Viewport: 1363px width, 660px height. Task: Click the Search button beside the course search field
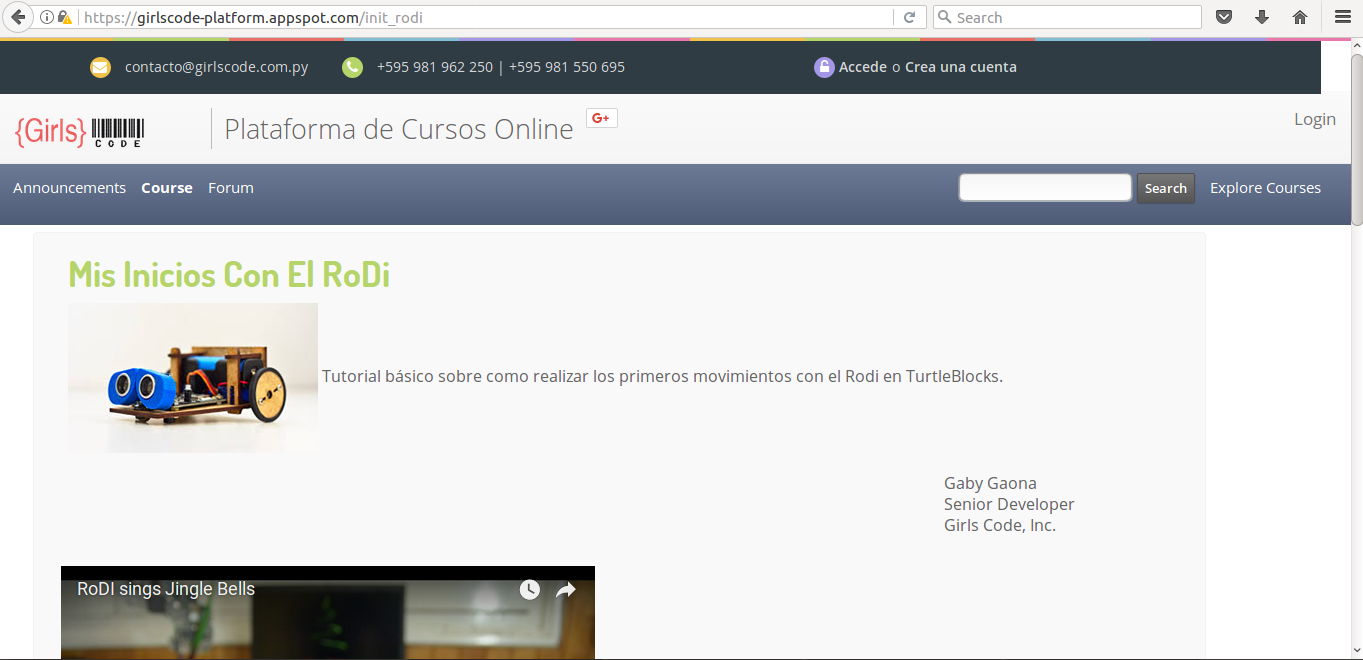(1166, 188)
